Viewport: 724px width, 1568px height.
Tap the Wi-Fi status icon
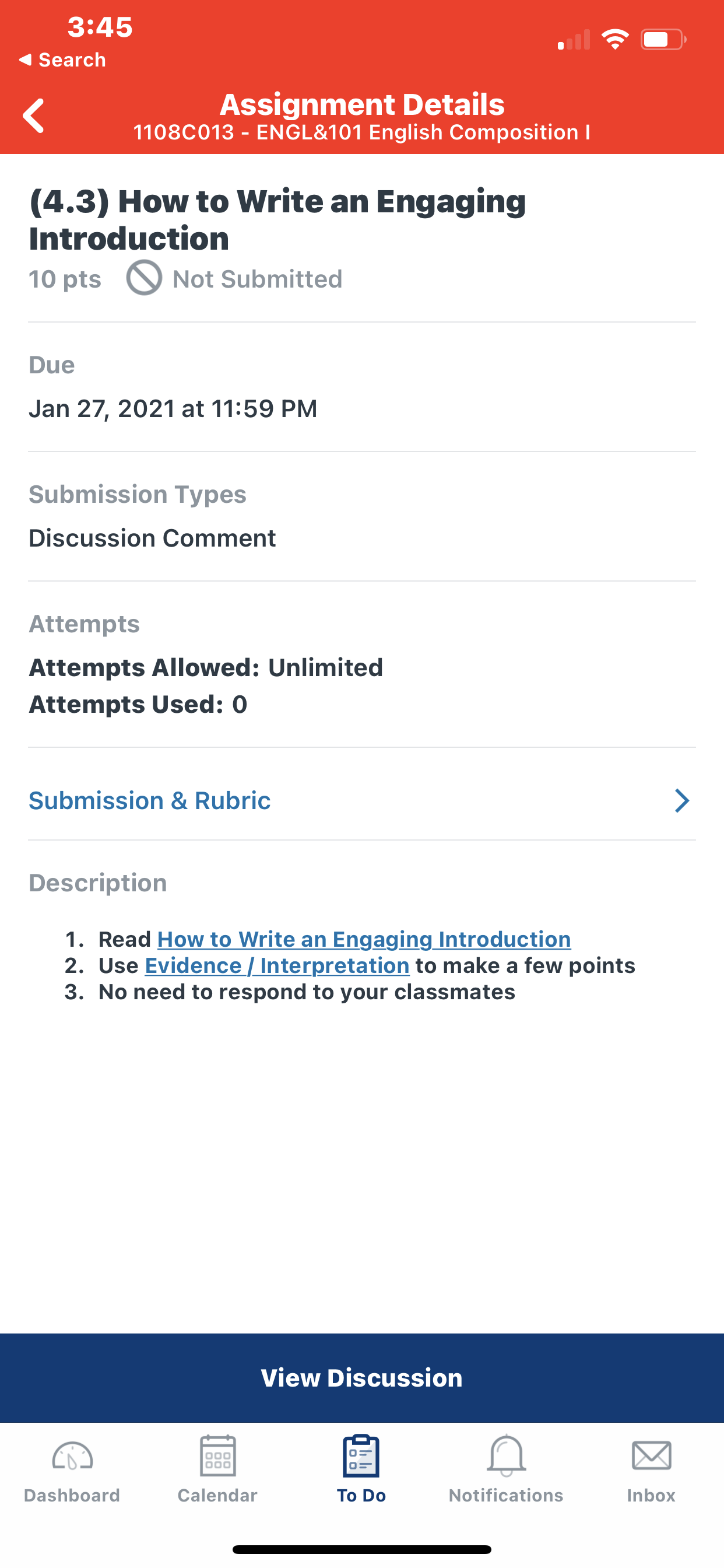[615, 40]
